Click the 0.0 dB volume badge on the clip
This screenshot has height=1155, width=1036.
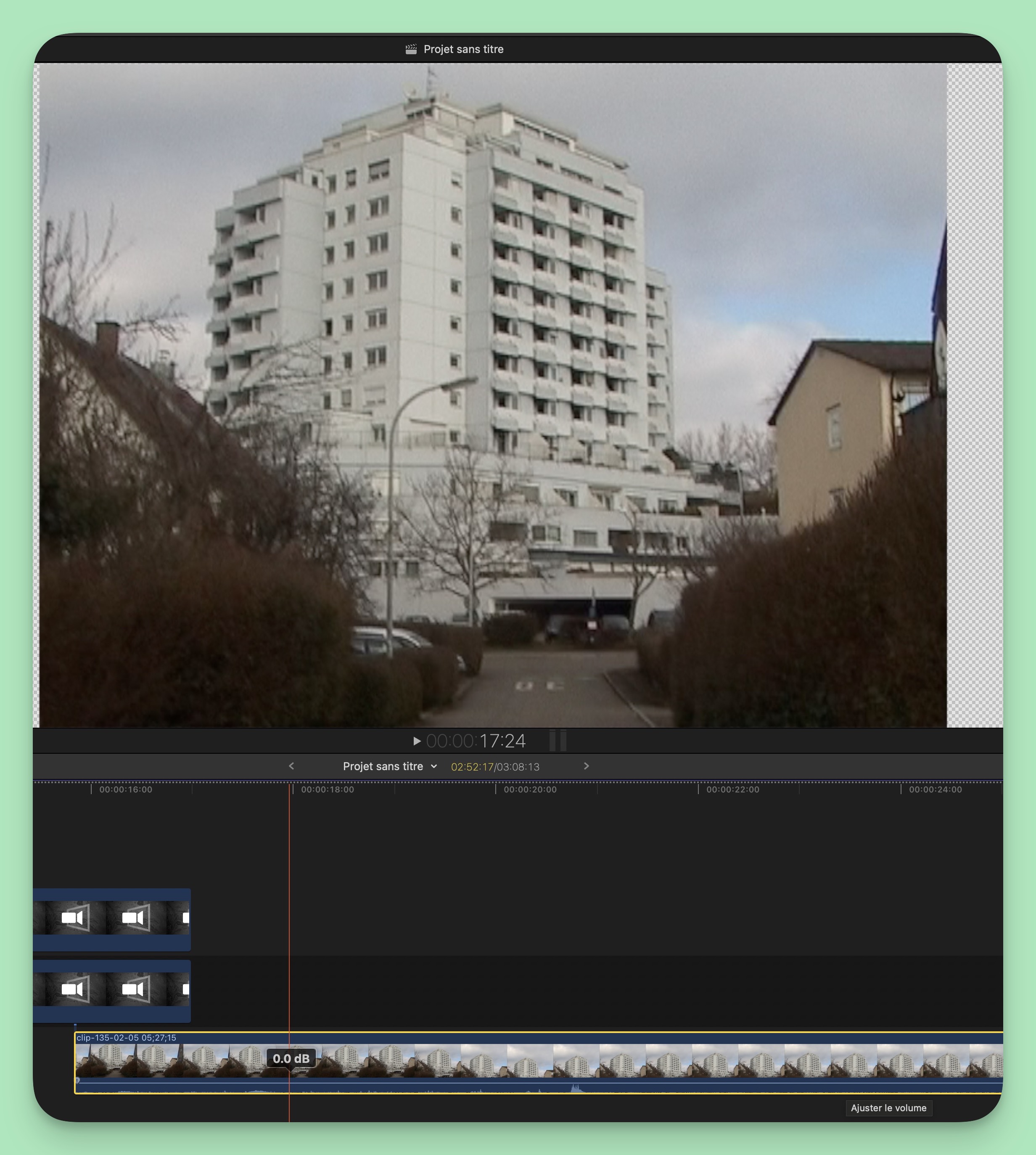click(x=291, y=1059)
